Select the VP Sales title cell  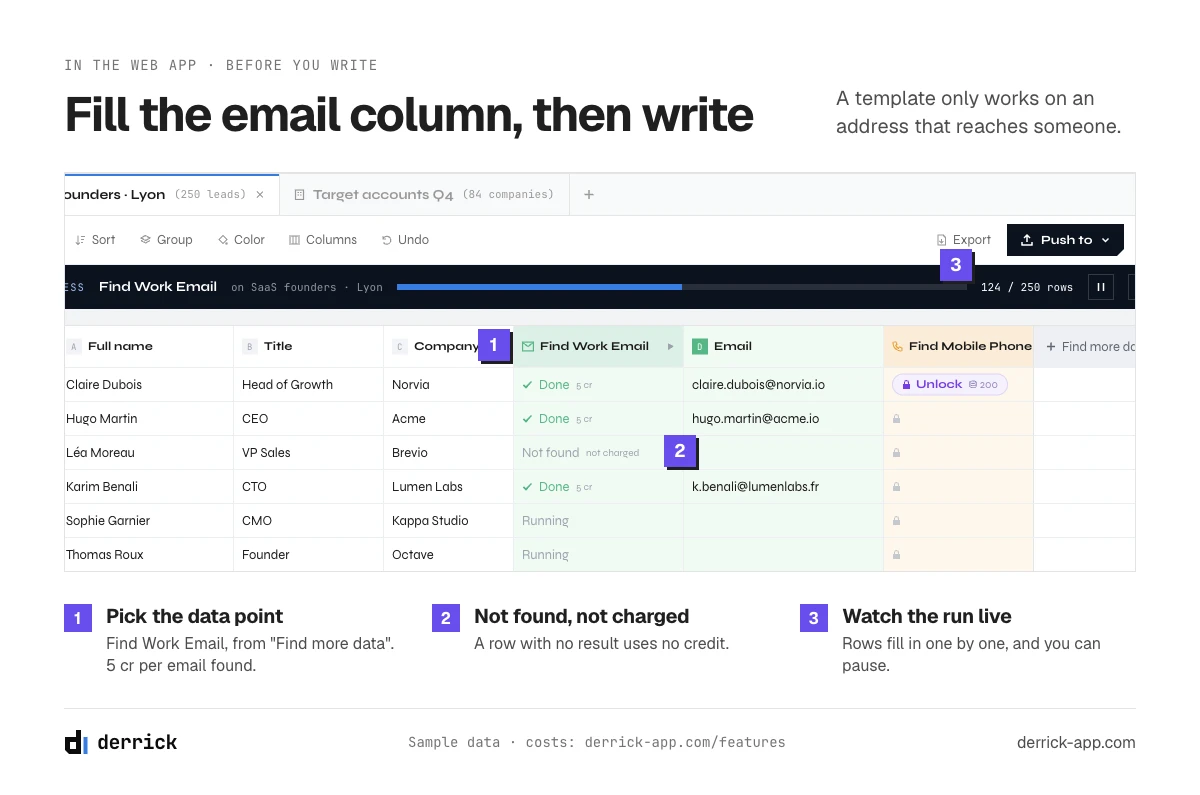pyautogui.click(x=308, y=453)
